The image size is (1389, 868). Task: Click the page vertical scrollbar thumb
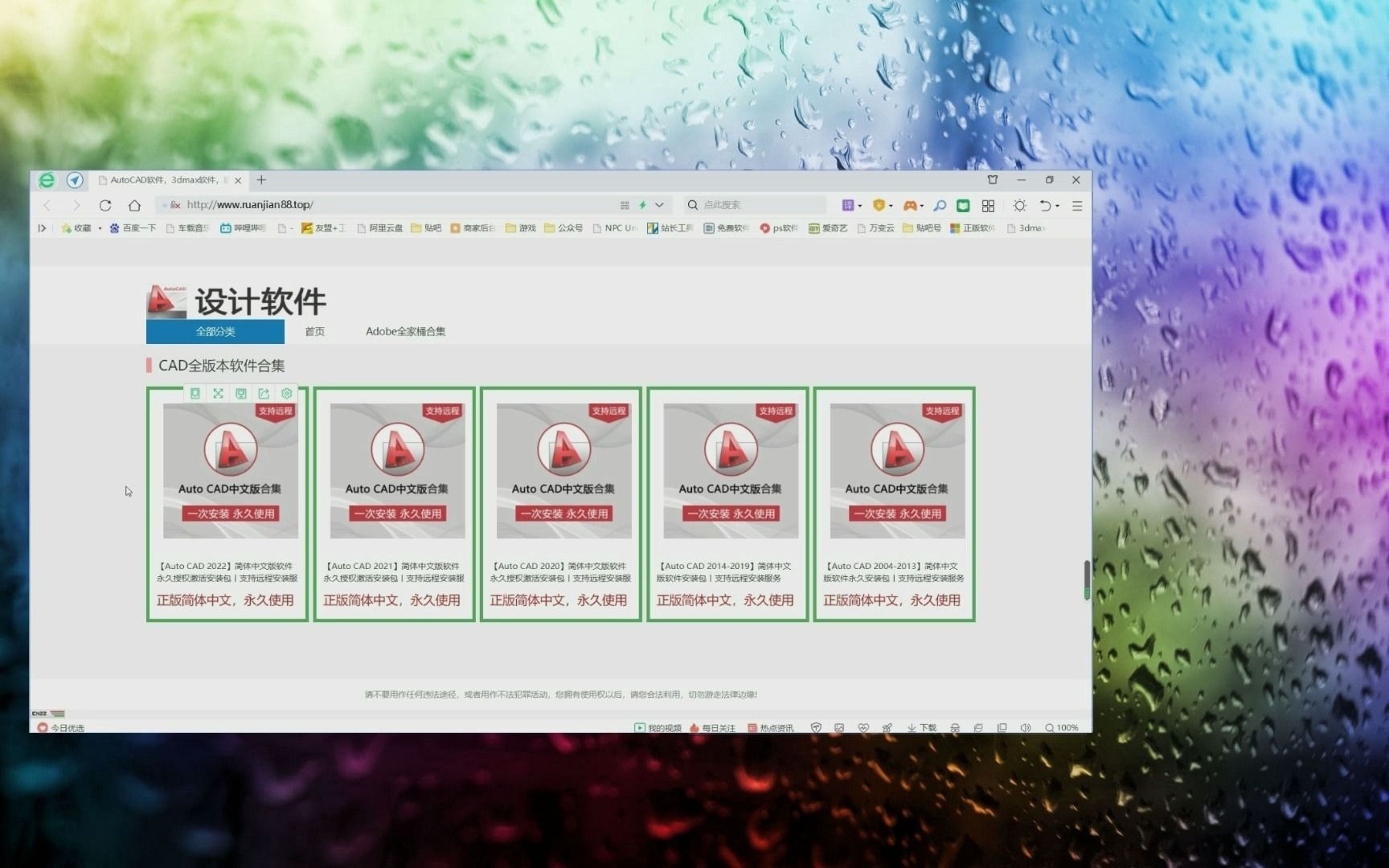[1087, 579]
